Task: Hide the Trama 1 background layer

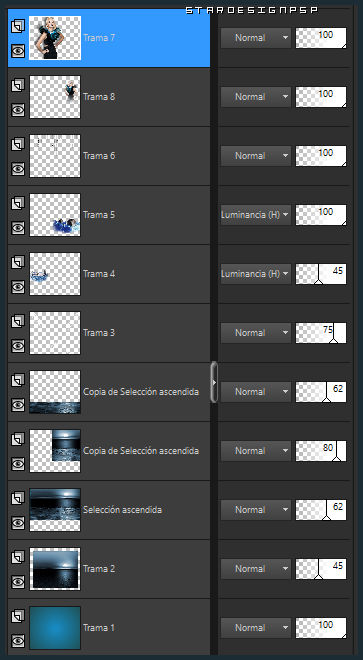Action: pyautogui.click(x=18, y=641)
